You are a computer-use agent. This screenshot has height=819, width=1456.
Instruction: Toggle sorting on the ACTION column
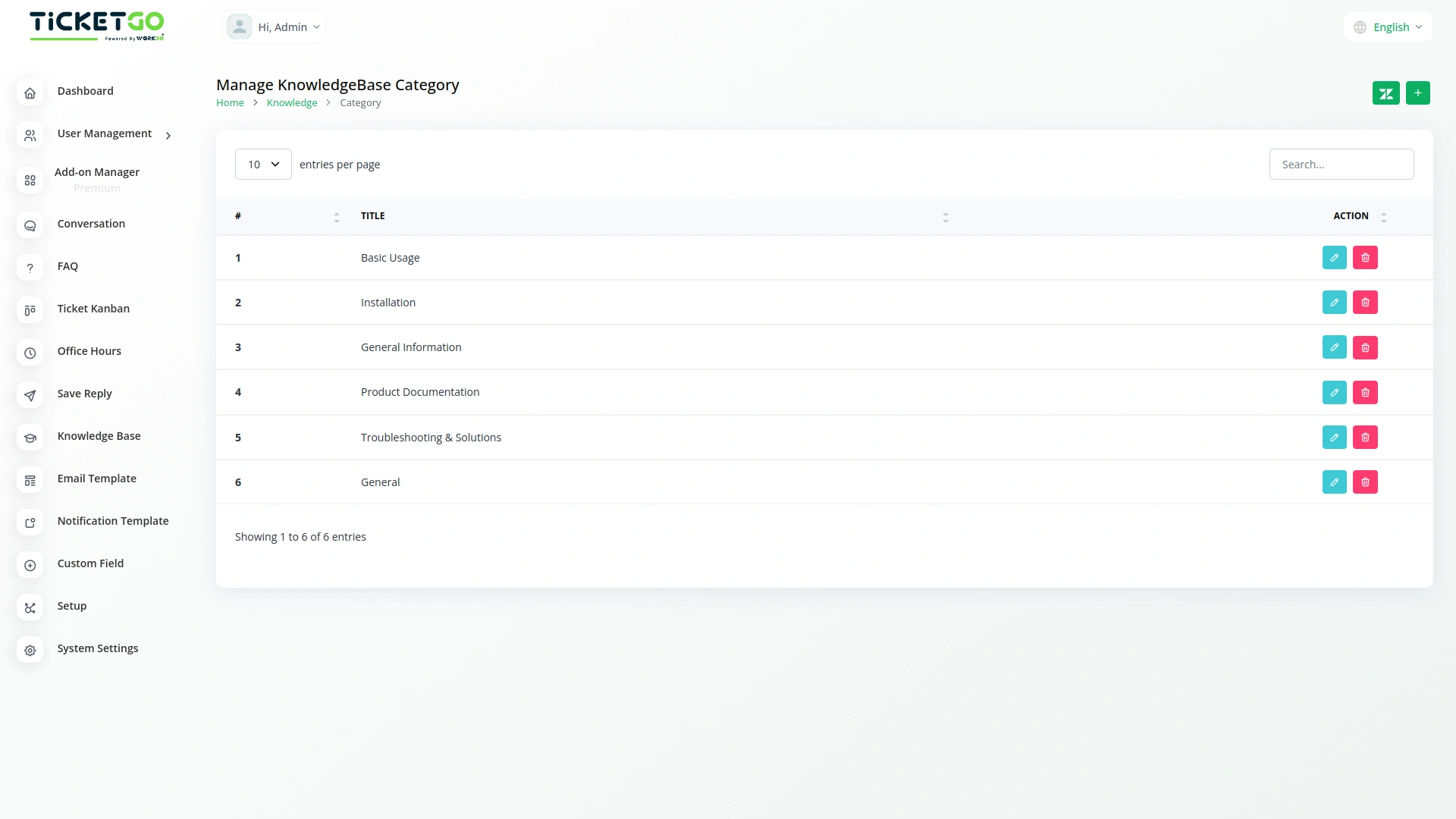[1384, 217]
